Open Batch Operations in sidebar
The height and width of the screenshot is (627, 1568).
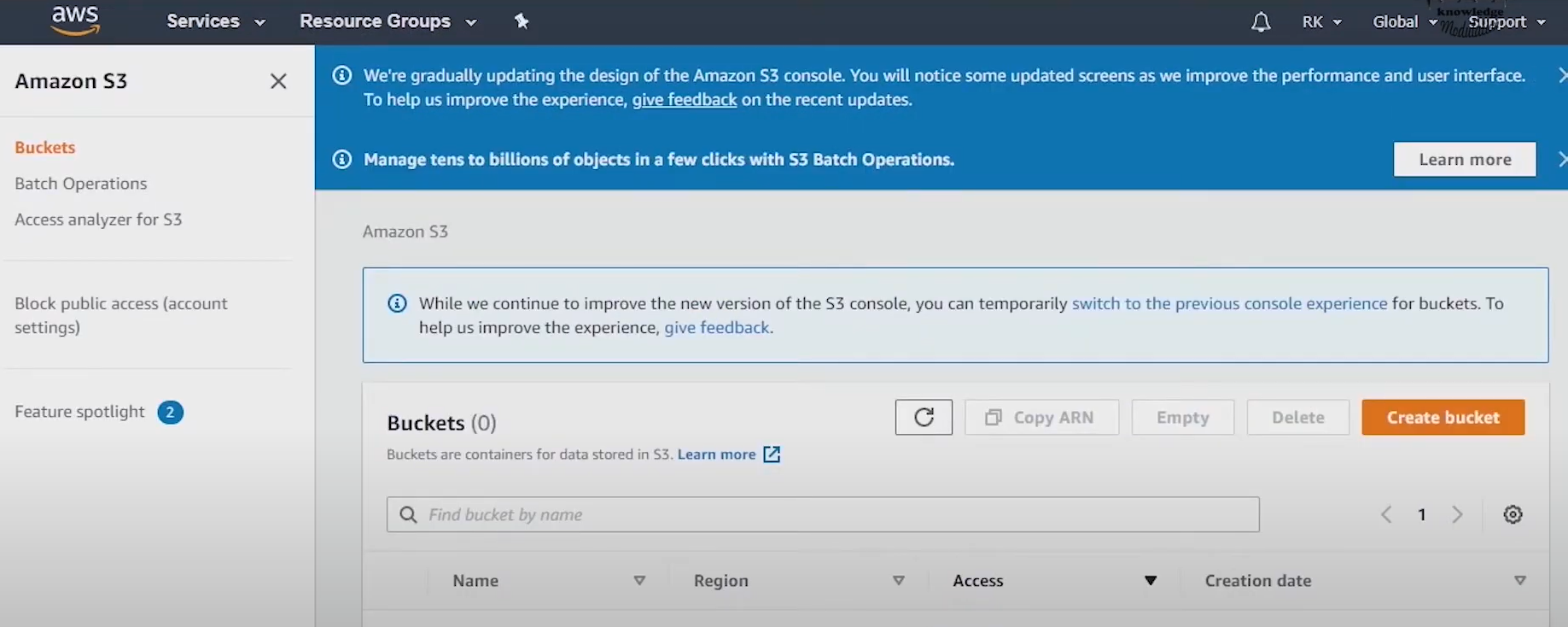pos(81,184)
